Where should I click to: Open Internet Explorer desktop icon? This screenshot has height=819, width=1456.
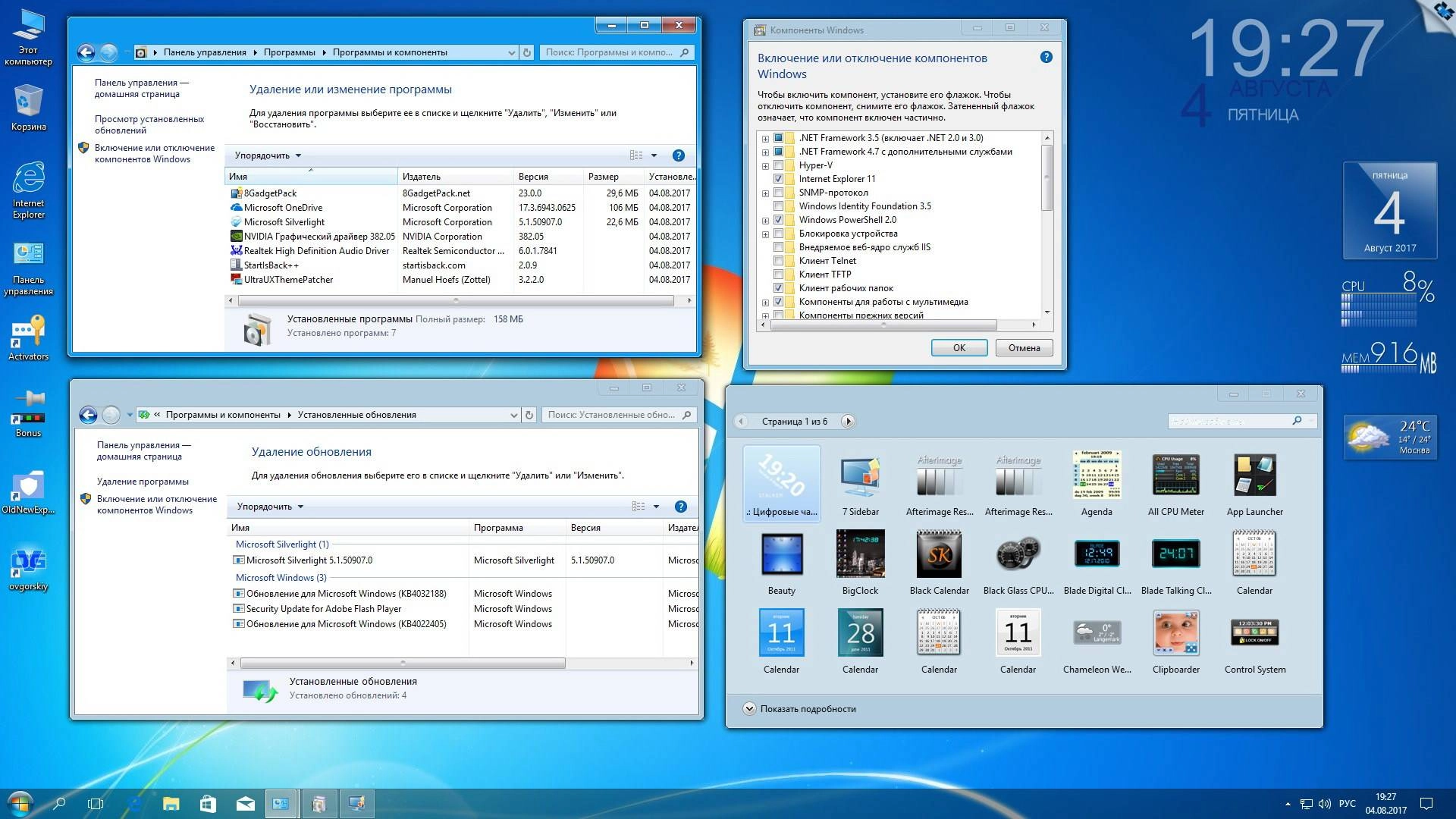tap(29, 190)
